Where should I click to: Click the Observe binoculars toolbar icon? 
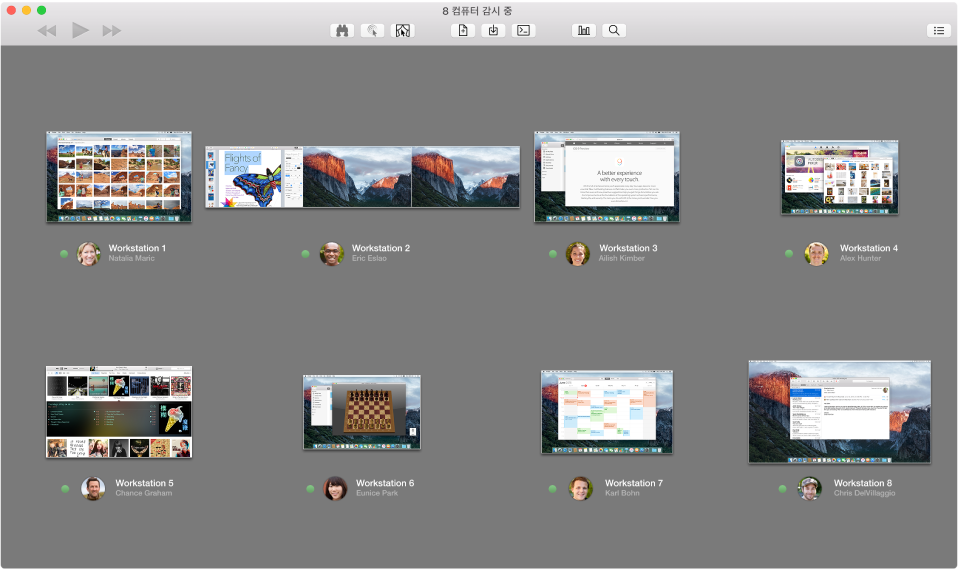pos(343,31)
